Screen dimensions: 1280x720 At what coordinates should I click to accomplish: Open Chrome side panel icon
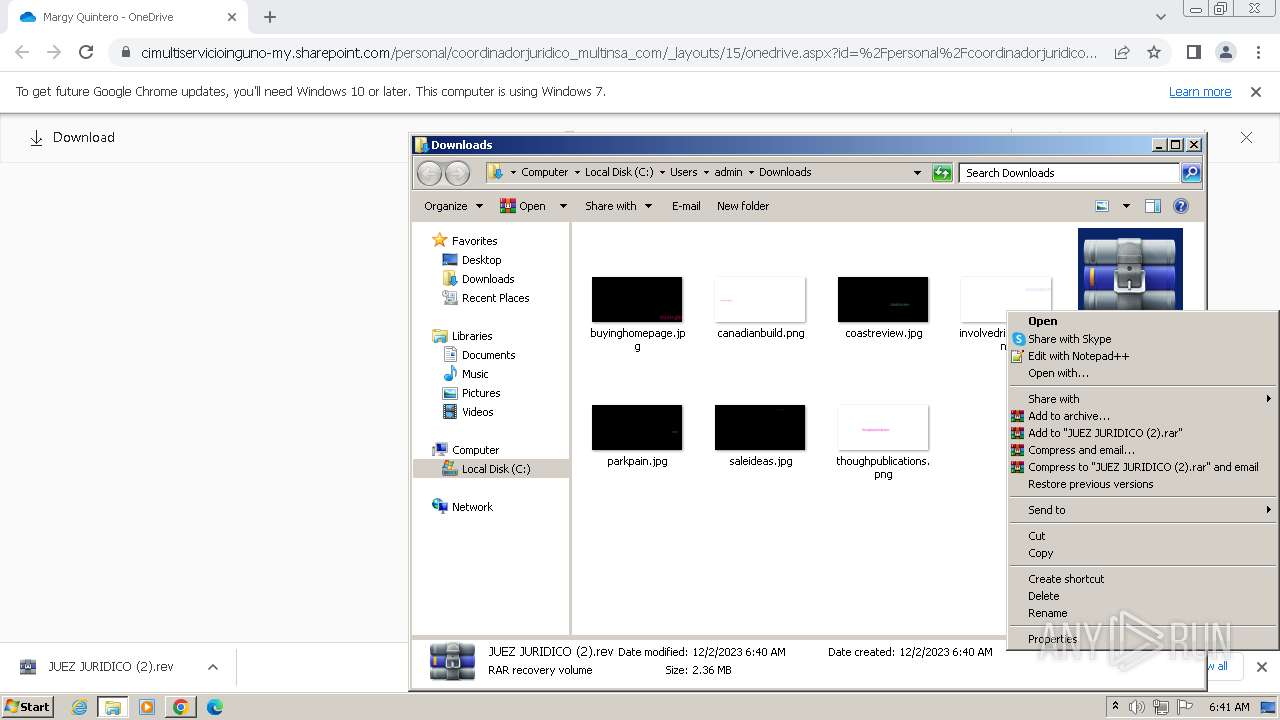(x=1193, y=52)
